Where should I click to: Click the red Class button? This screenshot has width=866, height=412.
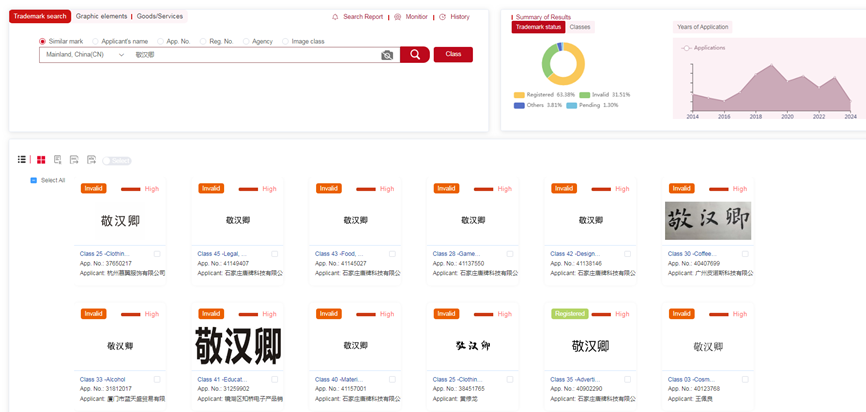[453, 55]
